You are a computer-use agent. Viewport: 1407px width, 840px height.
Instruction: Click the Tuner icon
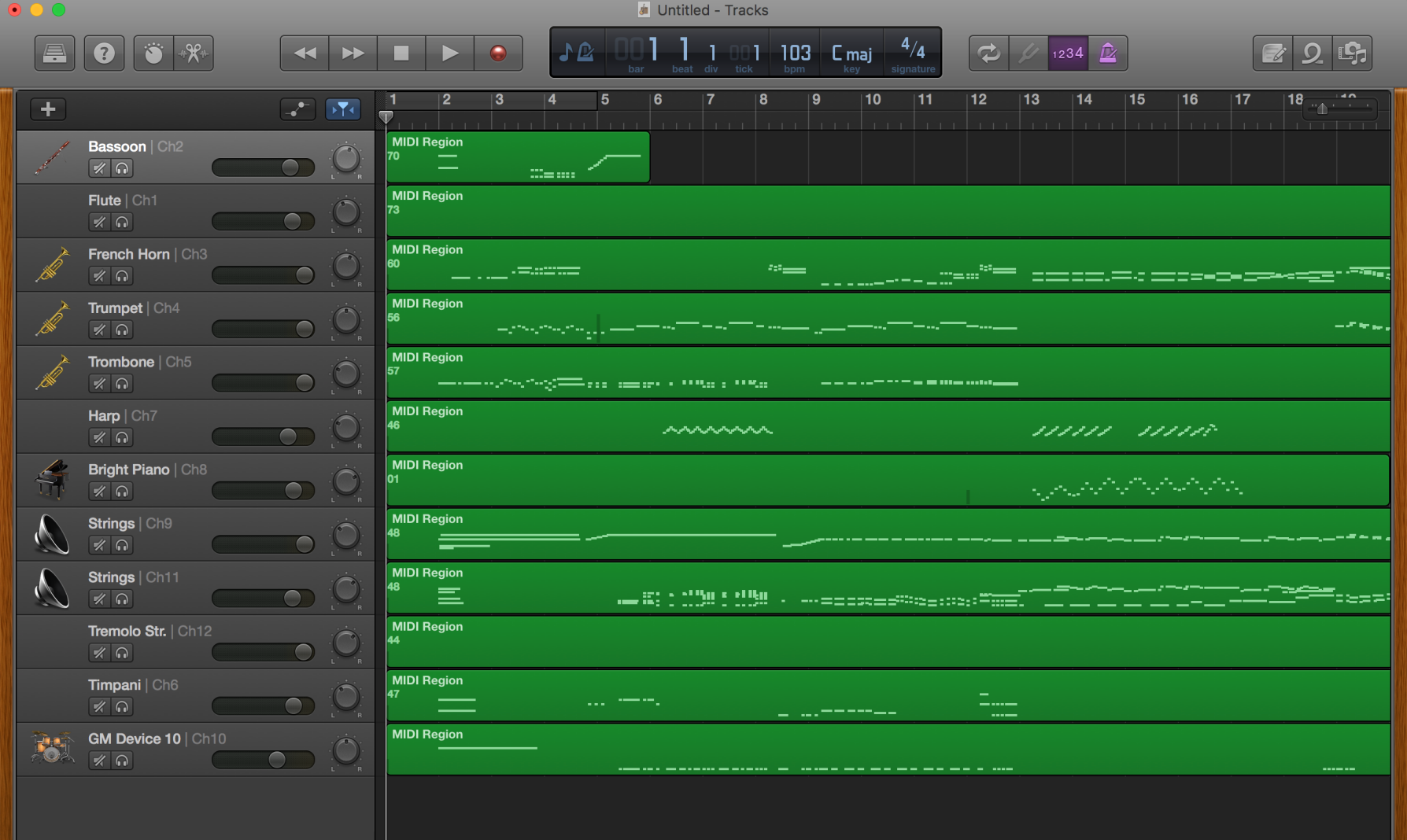coord(1028,53)
